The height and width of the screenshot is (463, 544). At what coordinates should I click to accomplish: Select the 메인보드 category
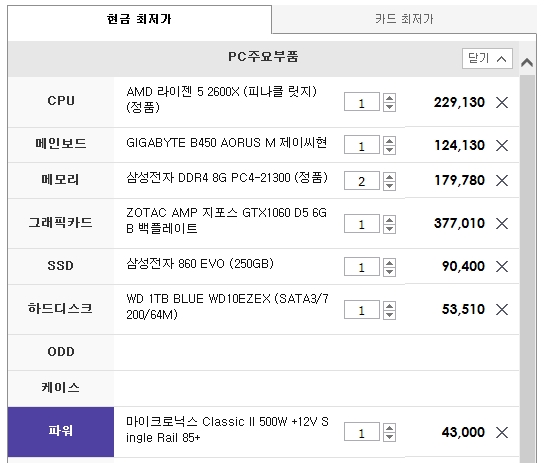tap(61, 144)
